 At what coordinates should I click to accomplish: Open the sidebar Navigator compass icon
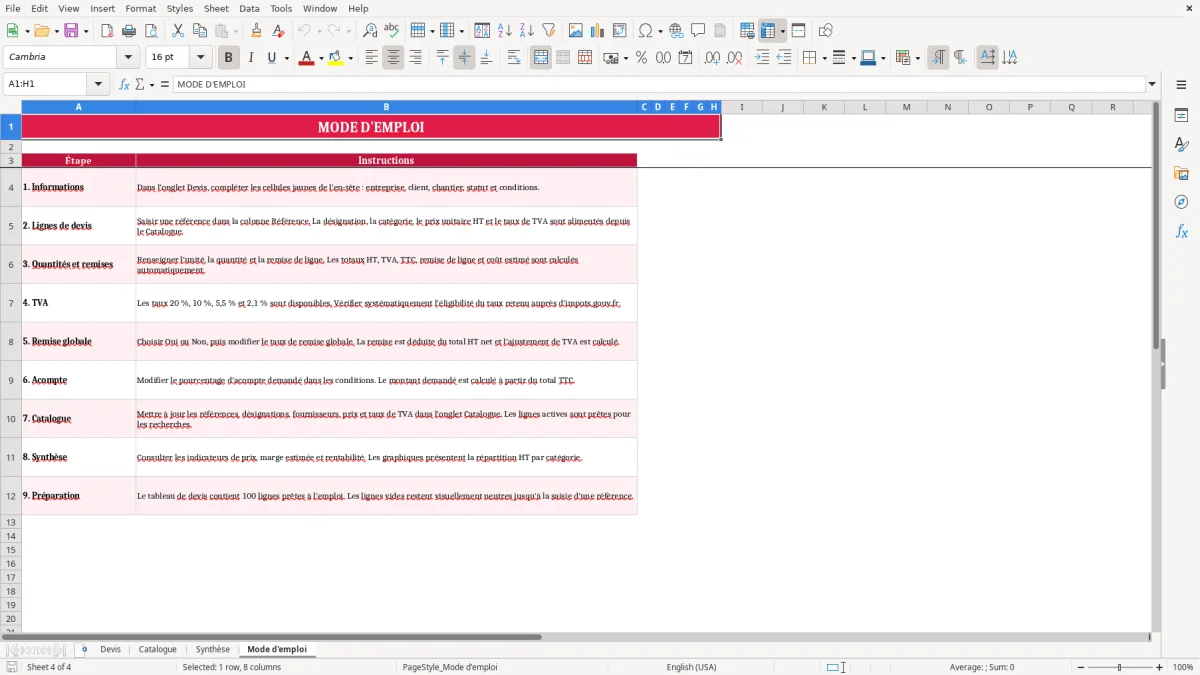point(1181,203)
